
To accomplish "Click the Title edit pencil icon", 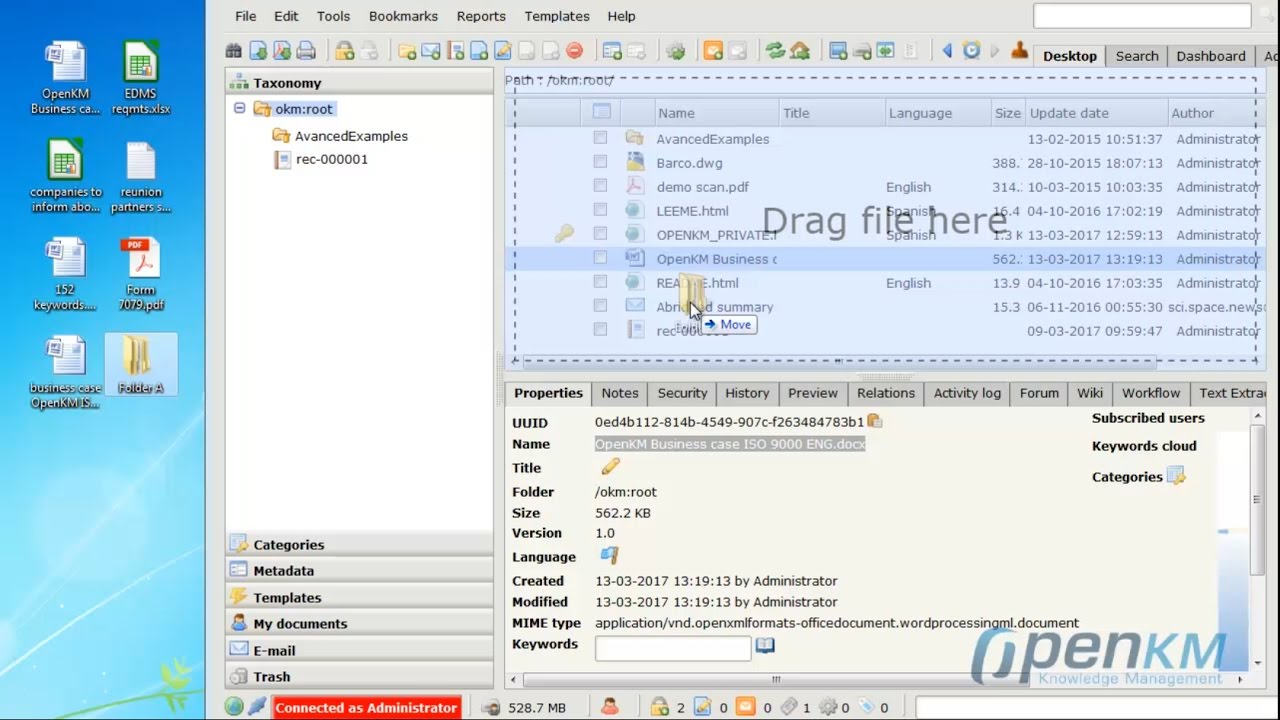I will pyautogui.click(x=610, y=467).
